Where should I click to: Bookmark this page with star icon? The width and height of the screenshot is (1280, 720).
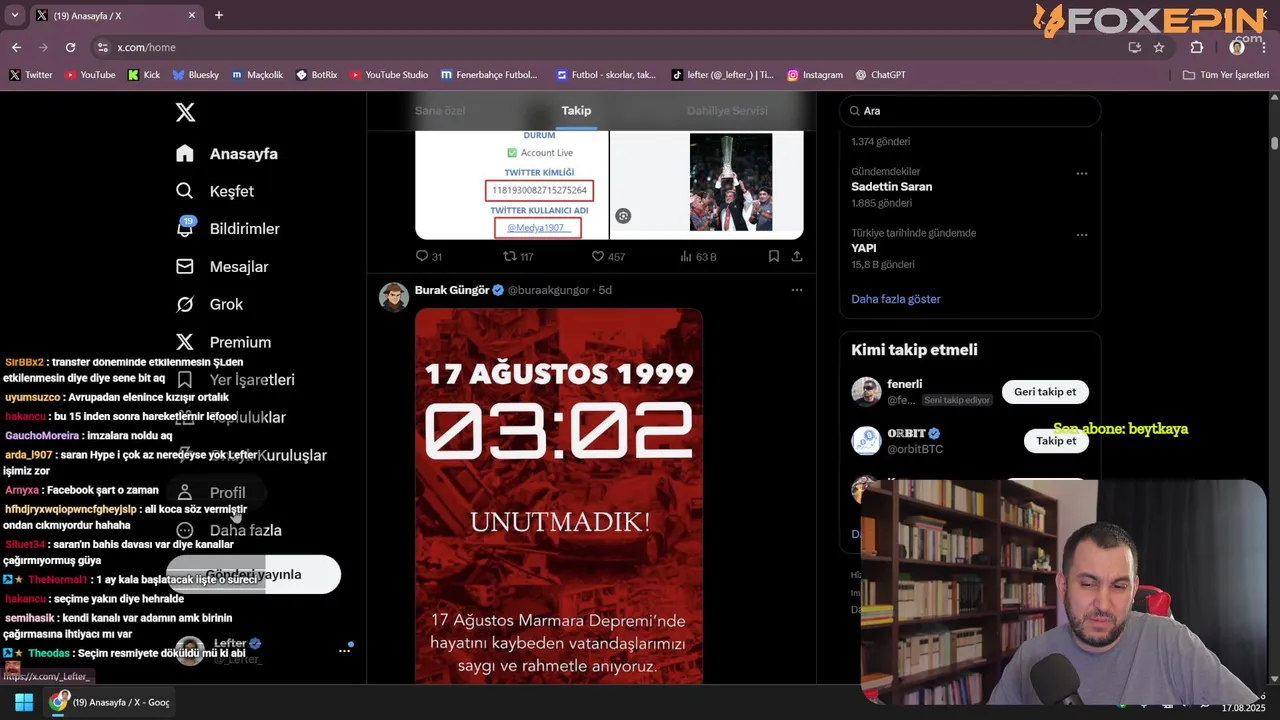tap(1159, 47)
